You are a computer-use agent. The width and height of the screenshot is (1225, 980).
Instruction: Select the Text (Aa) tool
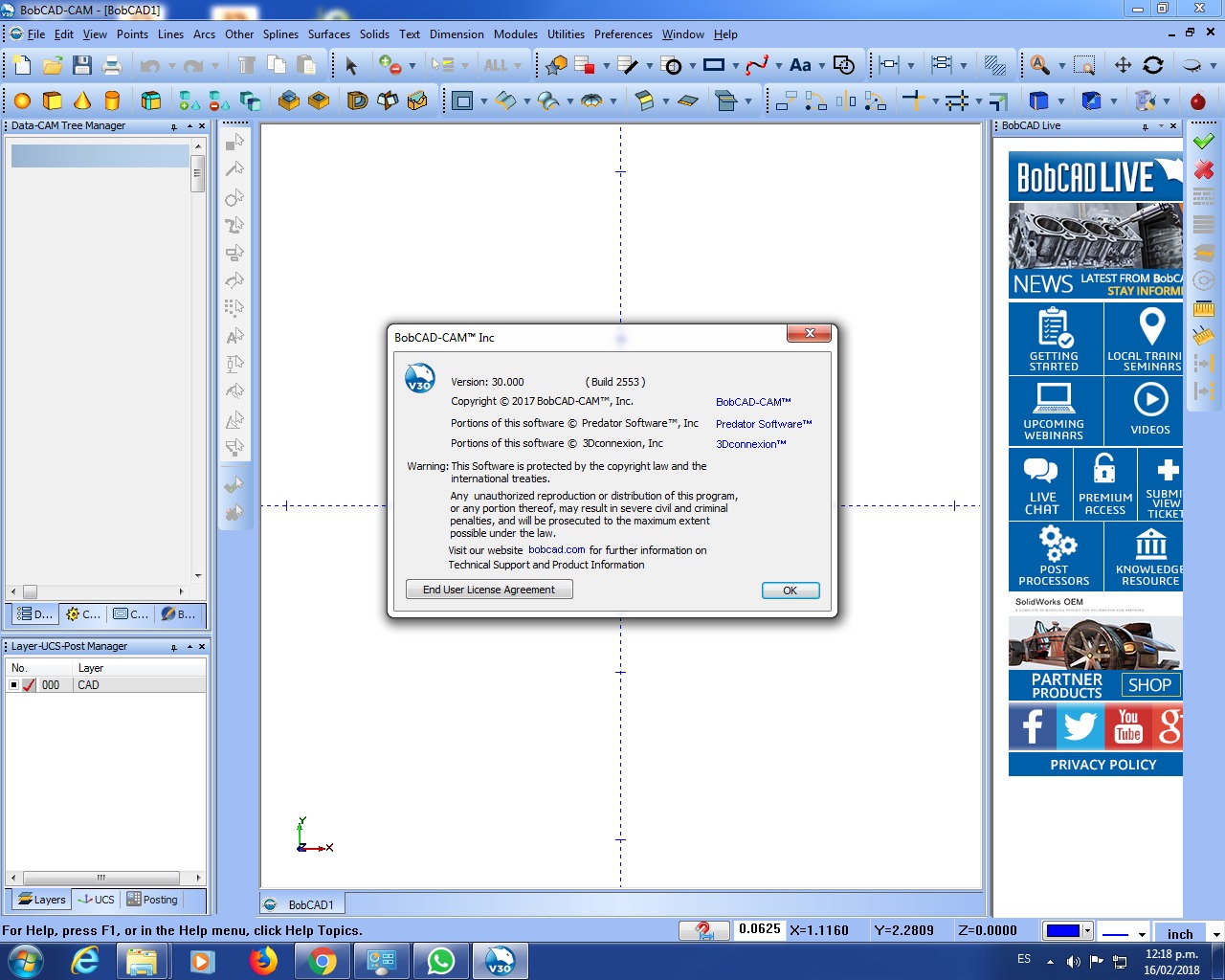pos(800,65)
